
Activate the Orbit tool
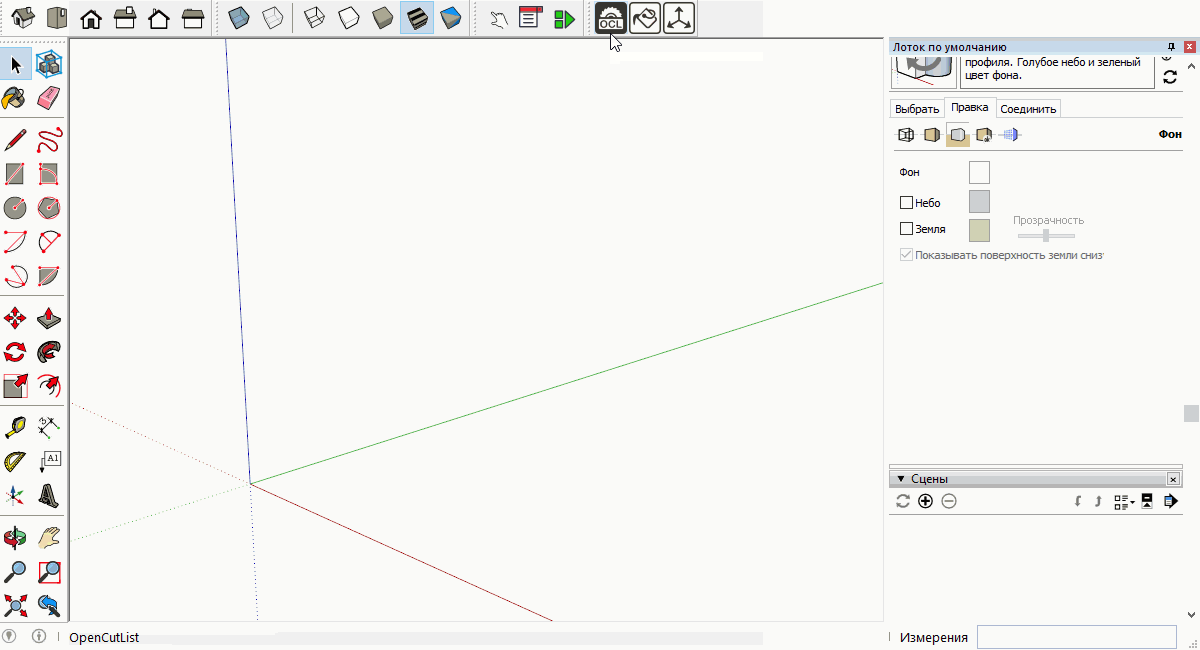coord(15,538)
